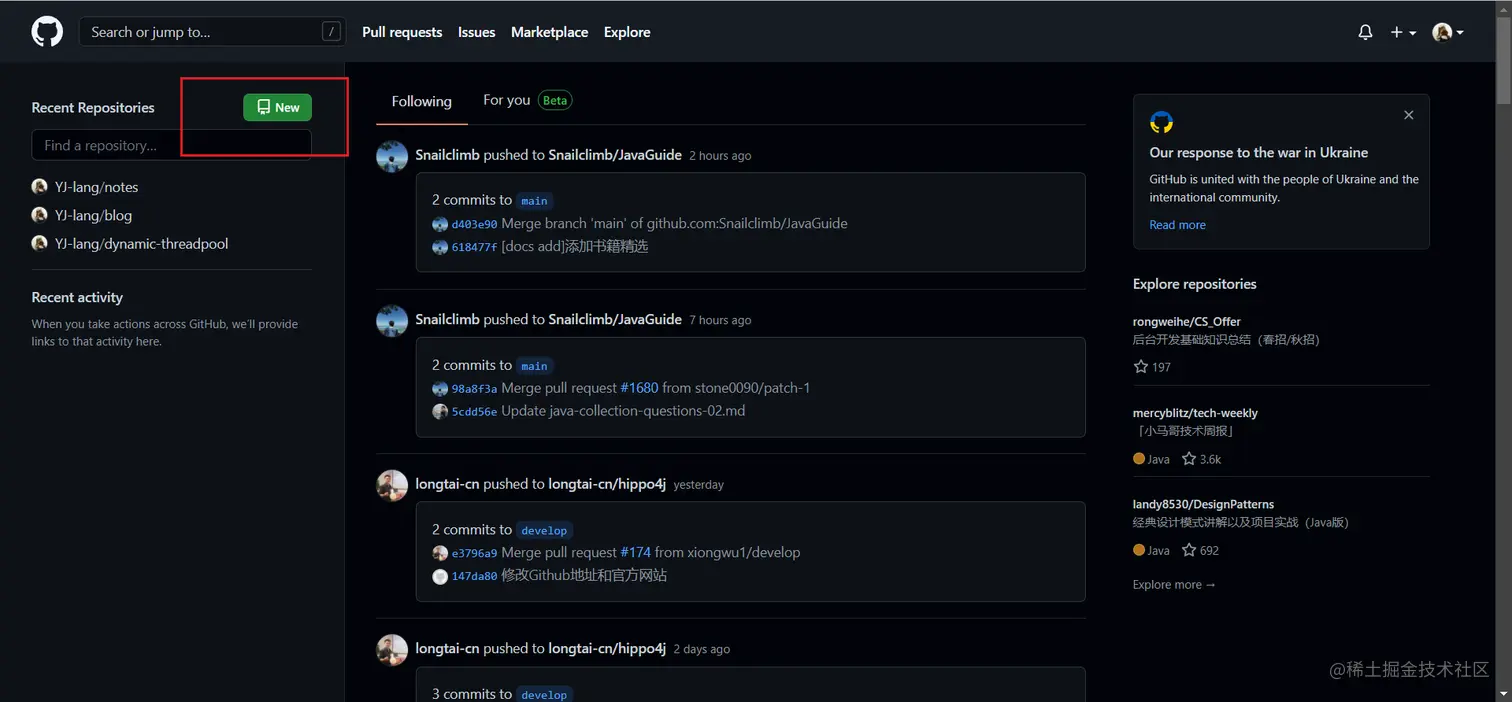Dismiss the Ukraine response notice
1512x702 pixels.
point(1408,115)
